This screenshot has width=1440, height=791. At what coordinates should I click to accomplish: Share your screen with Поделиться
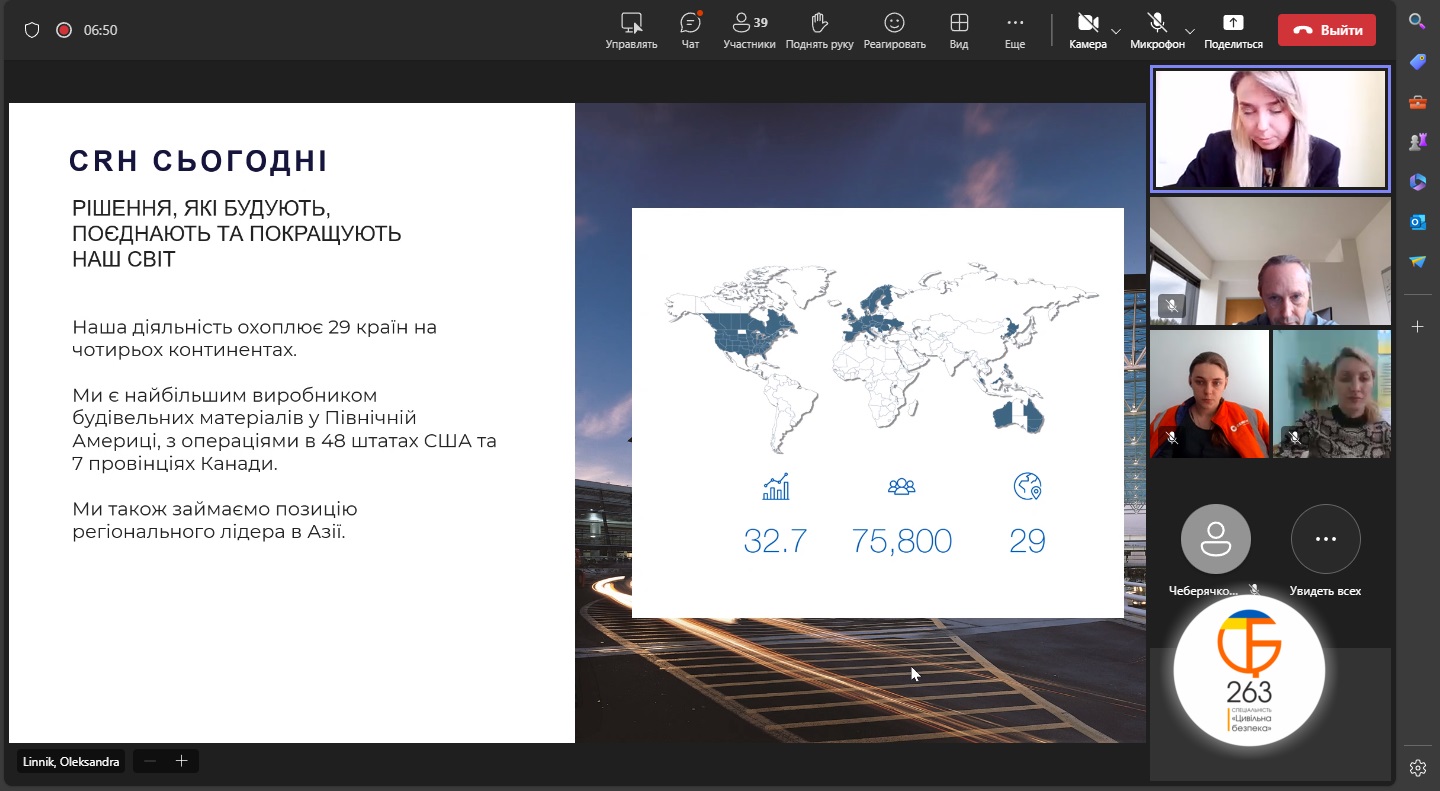(x=1233, y=31)
